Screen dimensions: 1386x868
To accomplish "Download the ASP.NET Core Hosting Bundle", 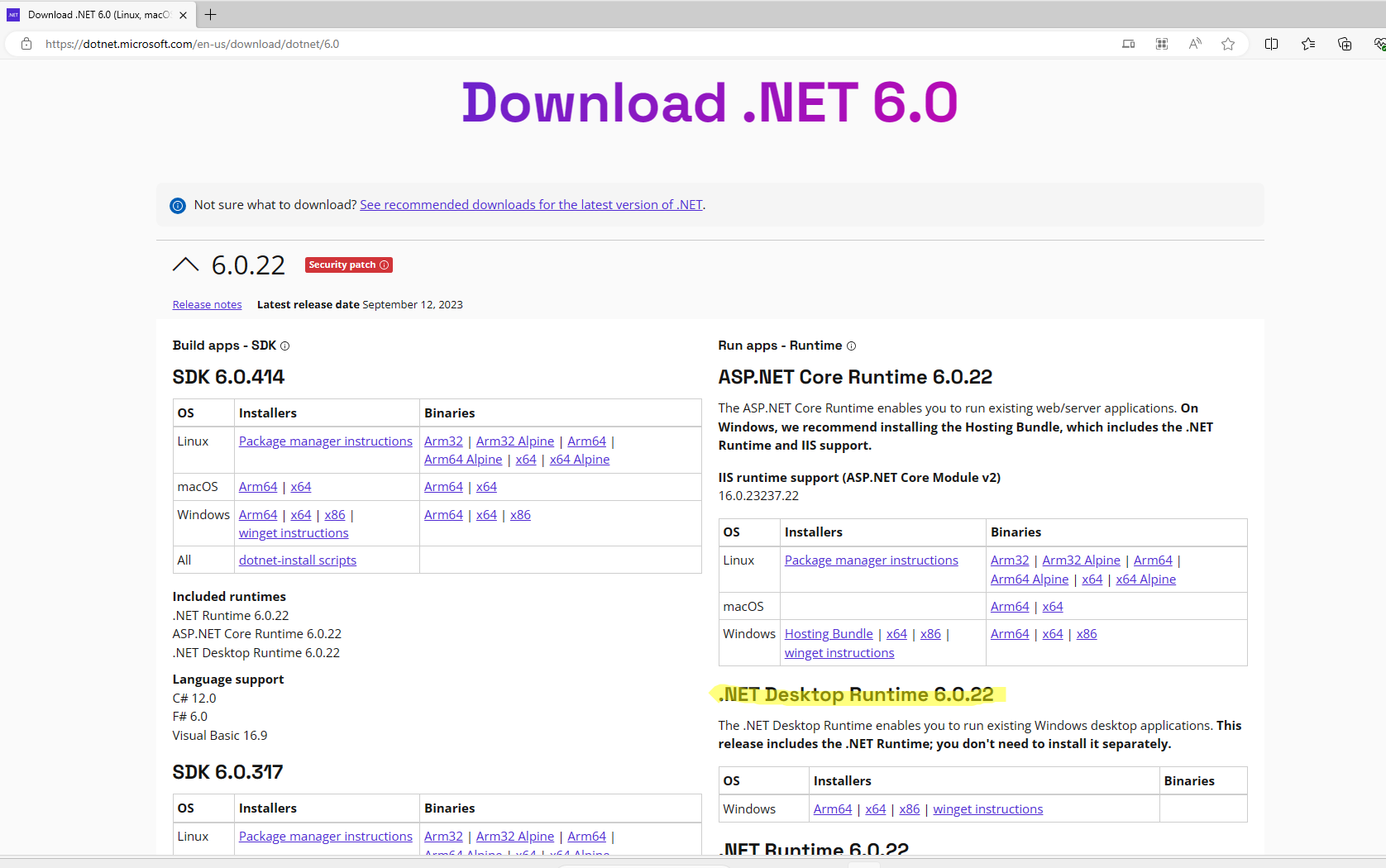I will [x=829, y=634].
